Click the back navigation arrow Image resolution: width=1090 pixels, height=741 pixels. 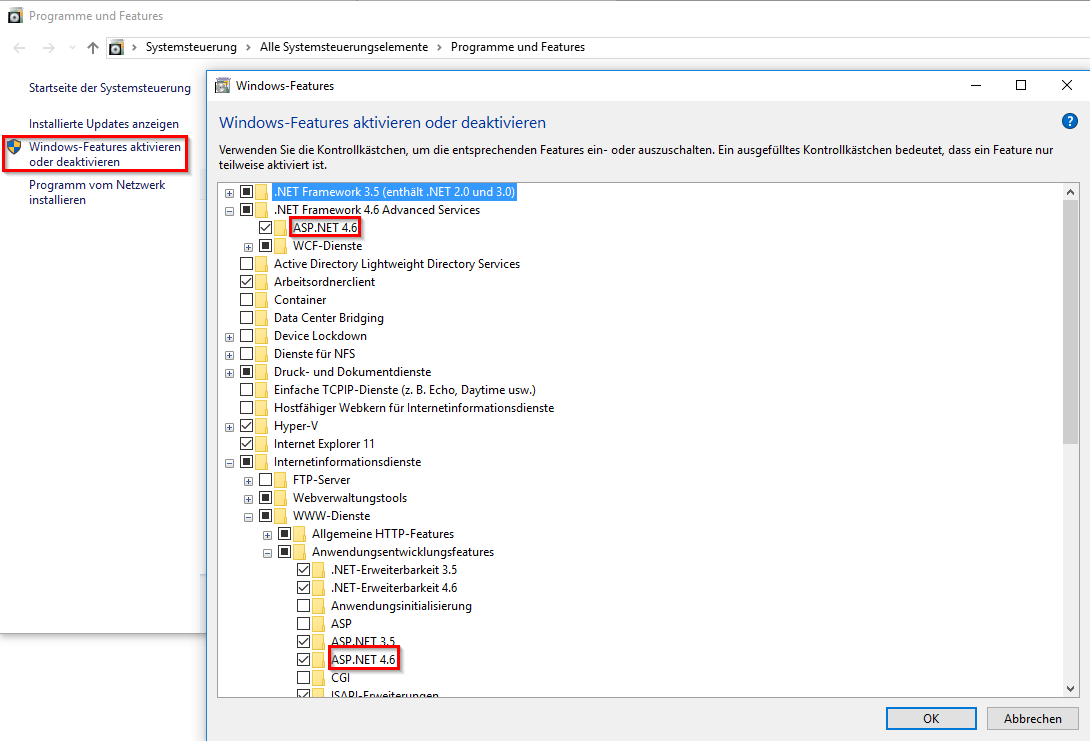tap(18, 46)
